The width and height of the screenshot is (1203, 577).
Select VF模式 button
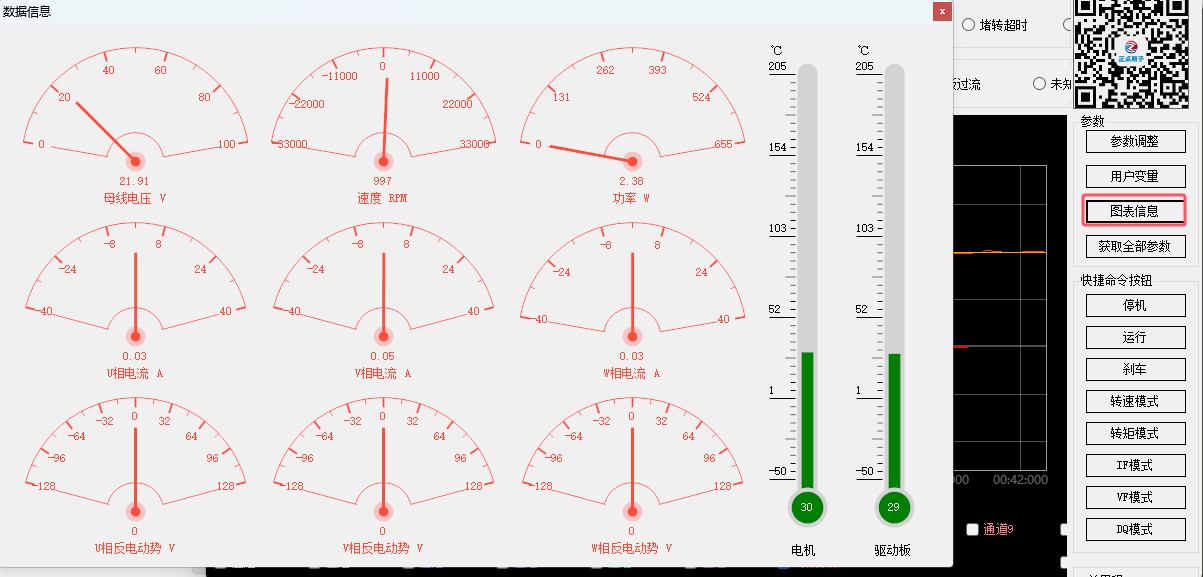[1135, 497]
